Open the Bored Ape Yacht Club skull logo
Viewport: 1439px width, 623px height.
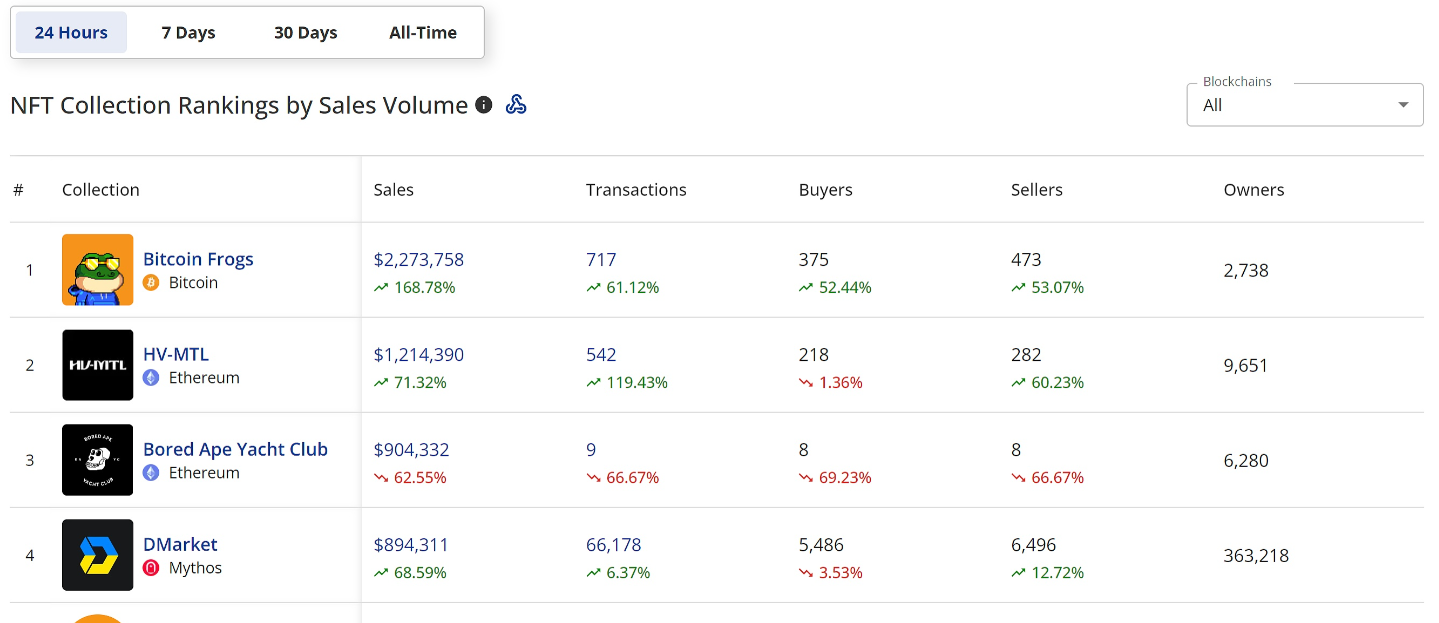(97, 460)
